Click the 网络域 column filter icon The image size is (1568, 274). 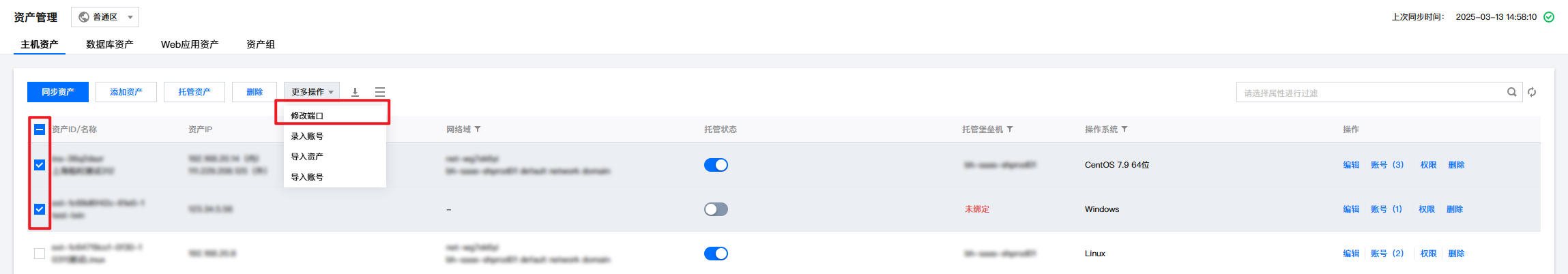[x=478, y=130]
